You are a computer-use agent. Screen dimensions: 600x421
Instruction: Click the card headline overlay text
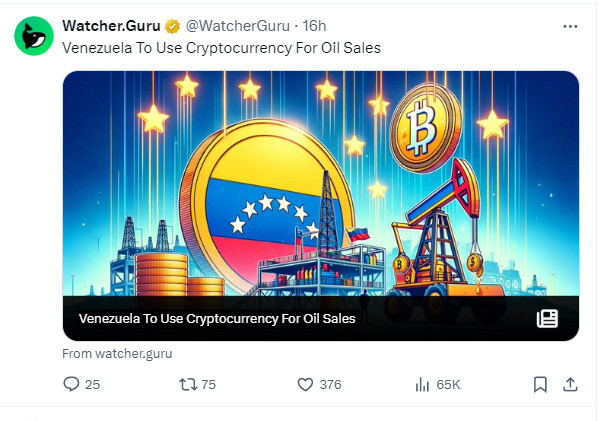tap(216, 319)
